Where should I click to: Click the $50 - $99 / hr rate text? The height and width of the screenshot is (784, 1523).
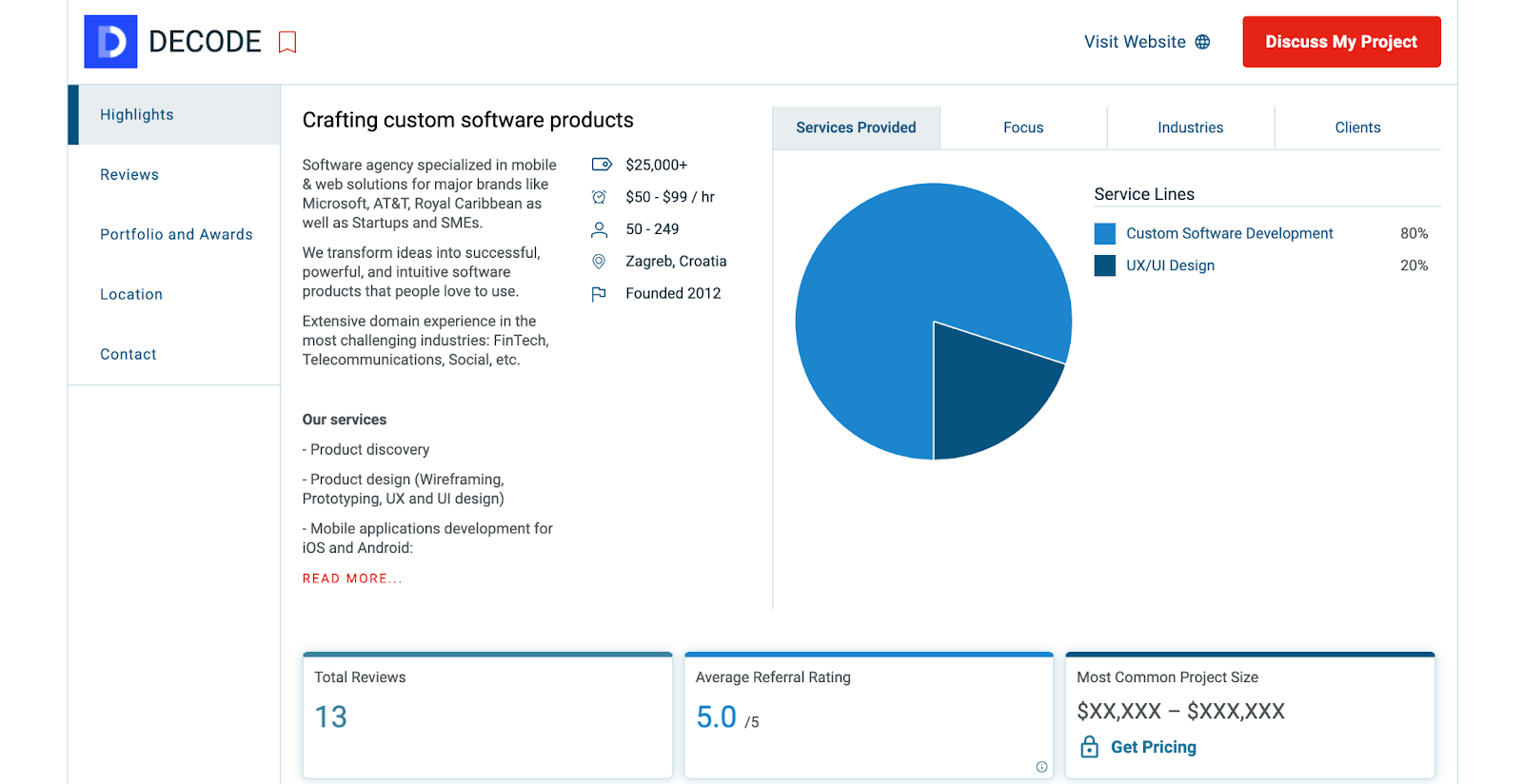click(x=670, y=197)
